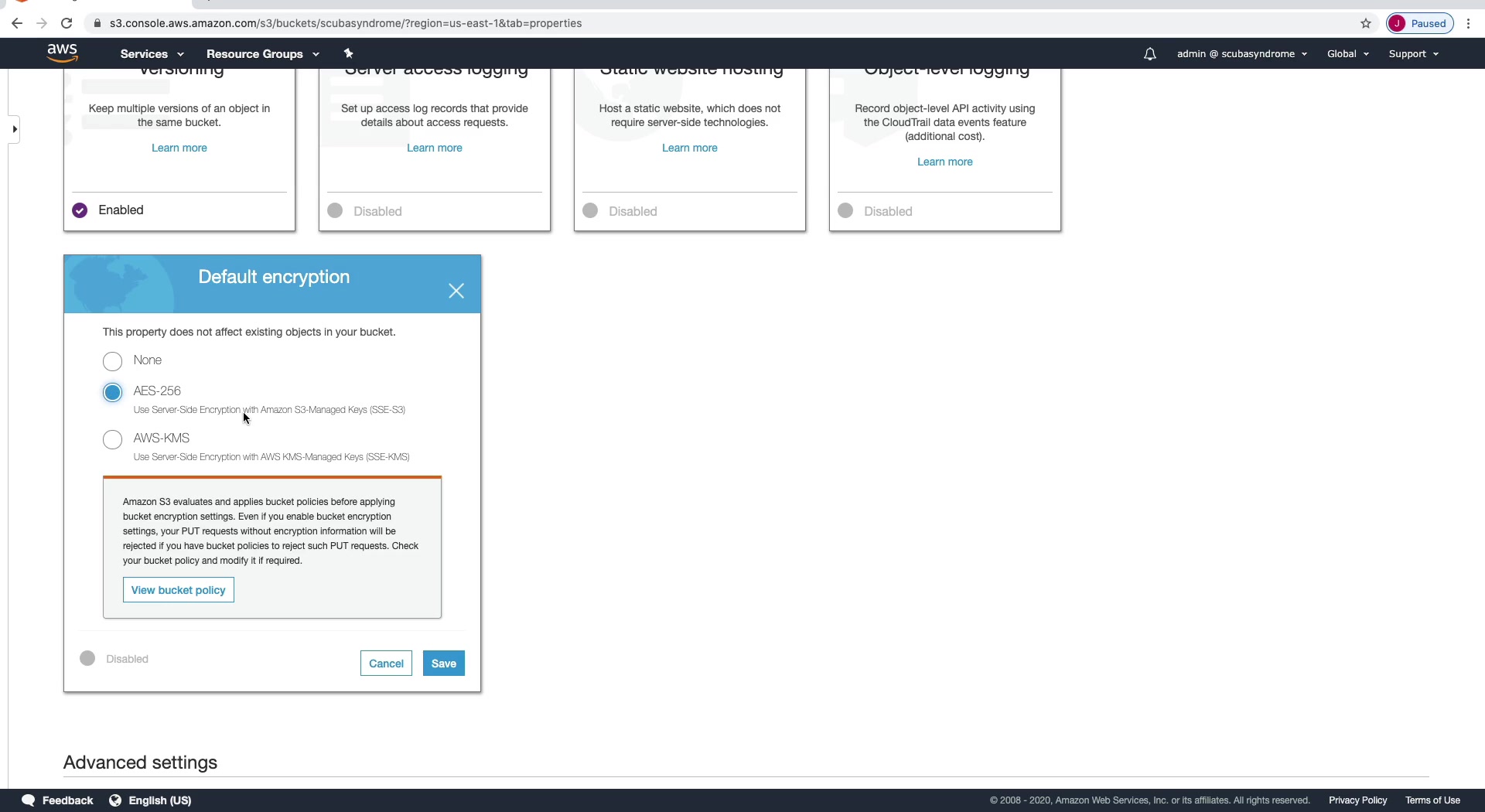
Task: Click the Feedback speech bubble icon
Action: [29, 800]
